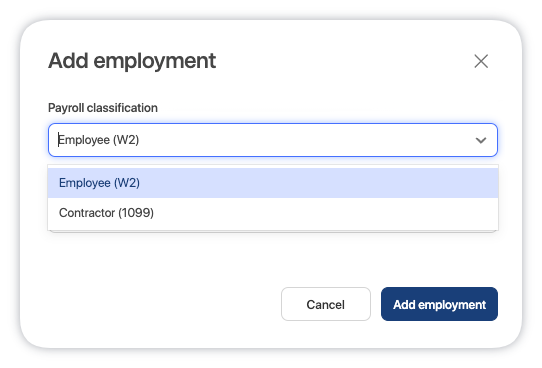Click the Cancel button

coord(326,304)
